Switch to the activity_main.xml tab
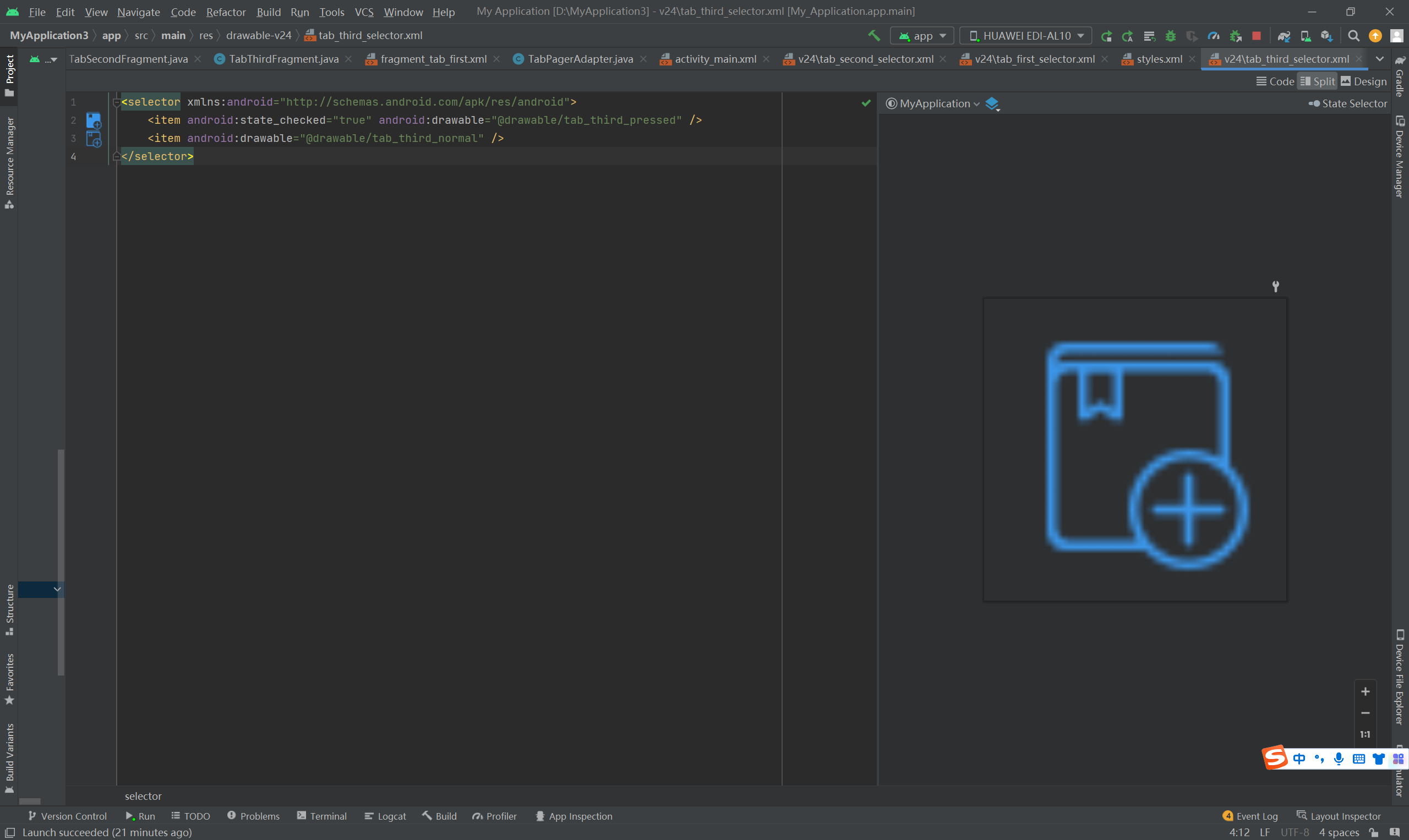Image resolution: width=1409 pixels, height=840 pixels. coord(715,59)
